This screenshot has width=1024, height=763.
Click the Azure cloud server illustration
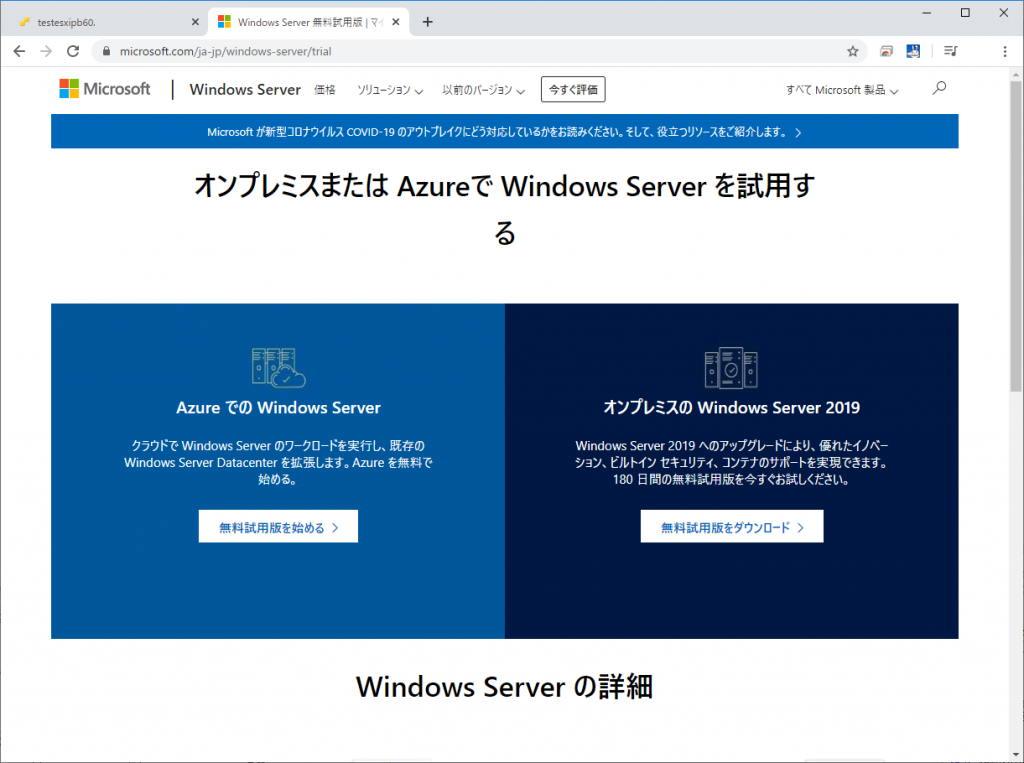tap(278, 368)
